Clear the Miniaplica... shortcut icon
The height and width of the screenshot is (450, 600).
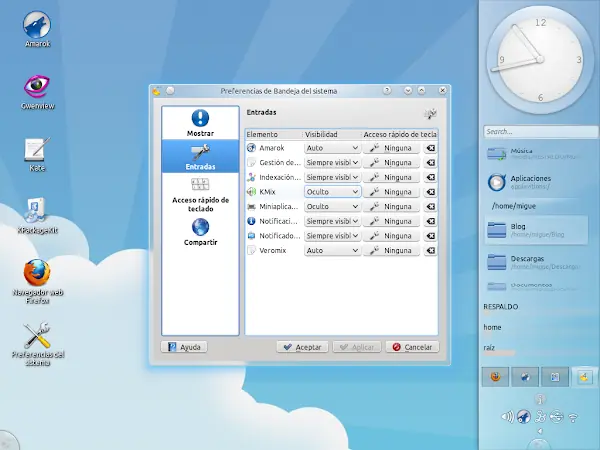click(x=430, y=207)
